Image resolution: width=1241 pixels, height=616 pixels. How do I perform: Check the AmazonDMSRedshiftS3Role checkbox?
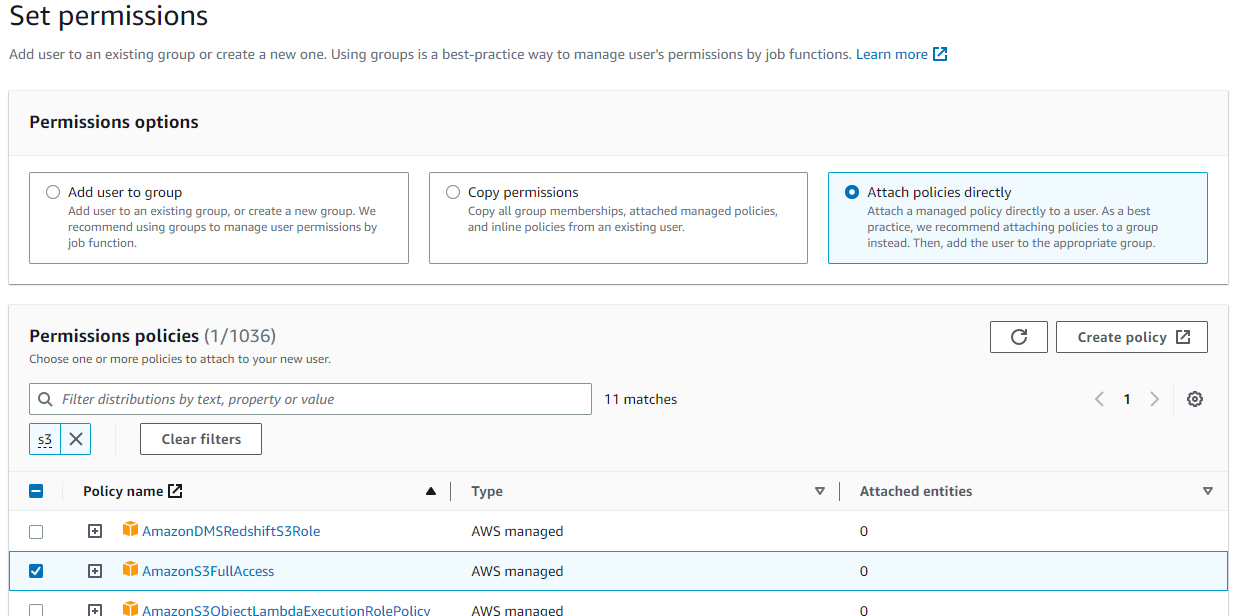pos(36,531)
